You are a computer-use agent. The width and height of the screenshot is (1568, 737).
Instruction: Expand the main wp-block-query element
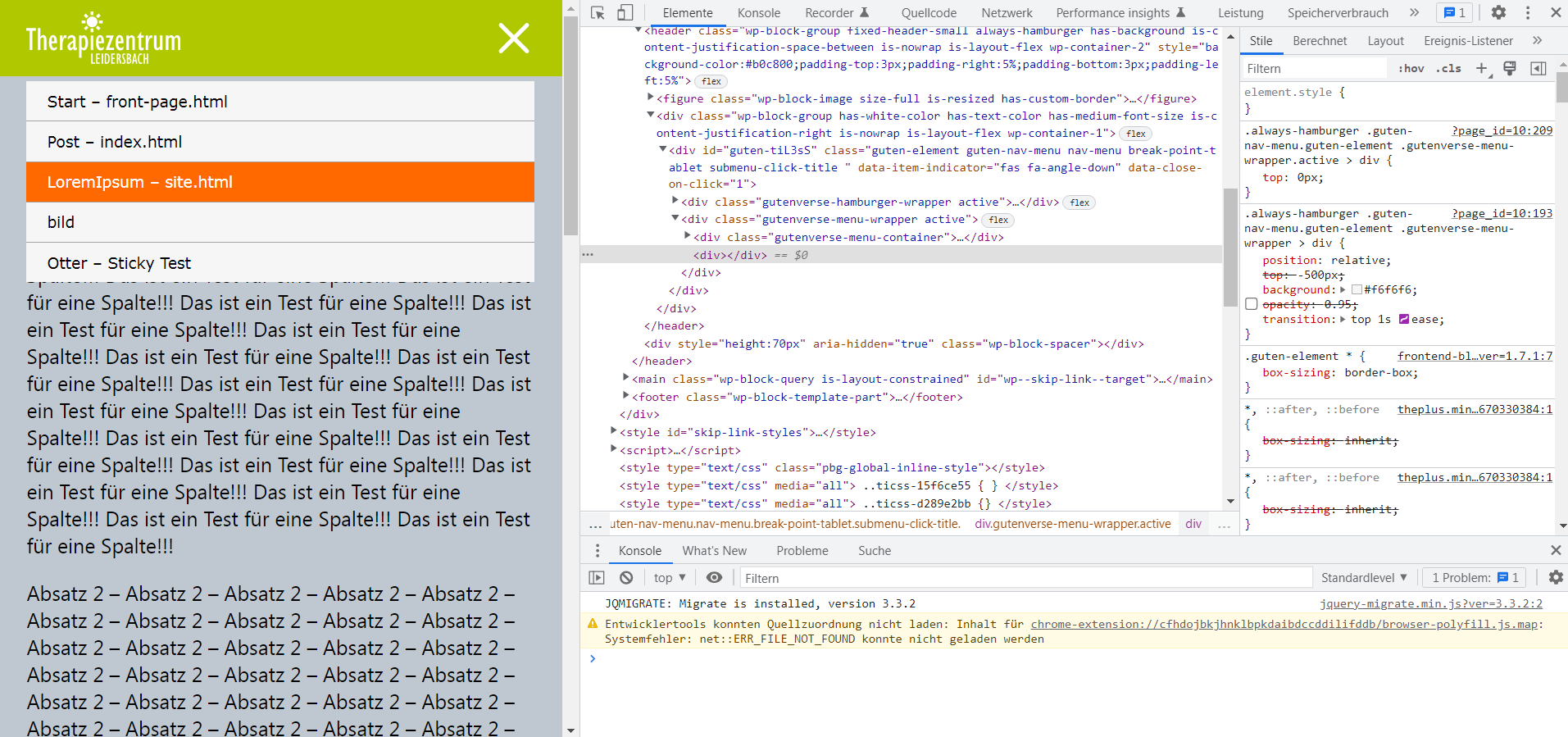point(626,378)
